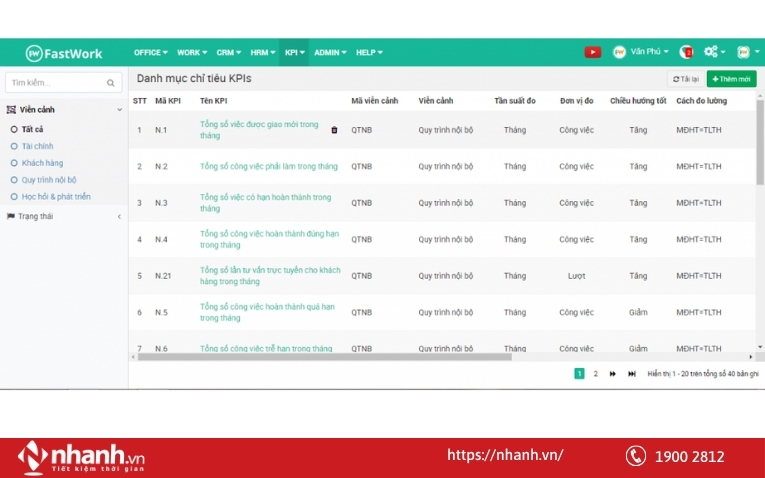The image size is (765, 478).
Task: Jump to last page arrow
Action: click(x=632, y=374)
